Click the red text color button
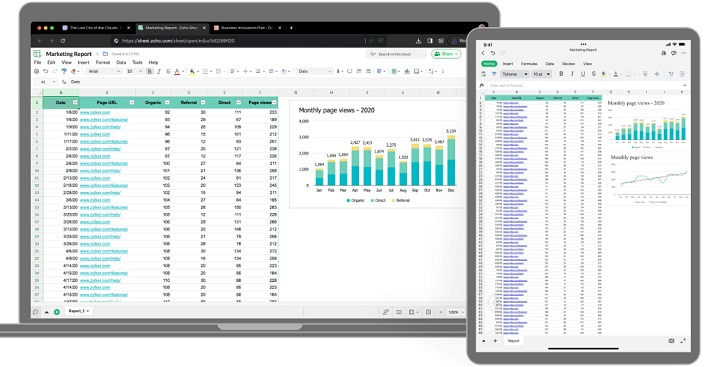This screenshot has height=367, width=720. coord(177,71)
